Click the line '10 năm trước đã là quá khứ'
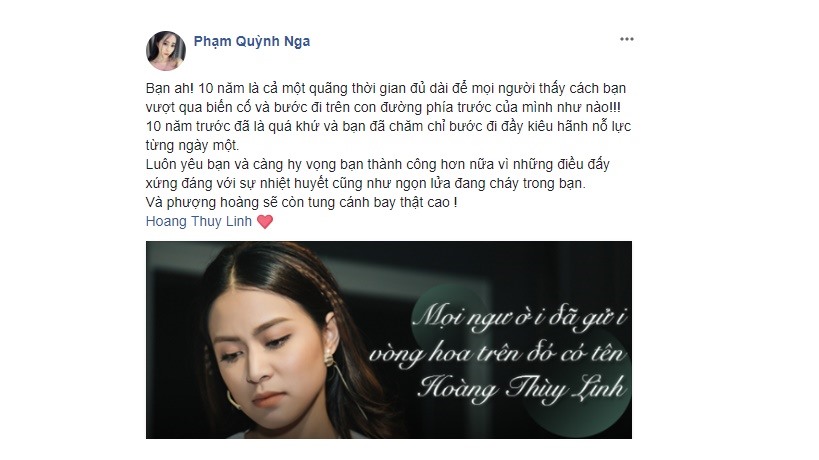This screenshot has width=819, height=460. 388,126
